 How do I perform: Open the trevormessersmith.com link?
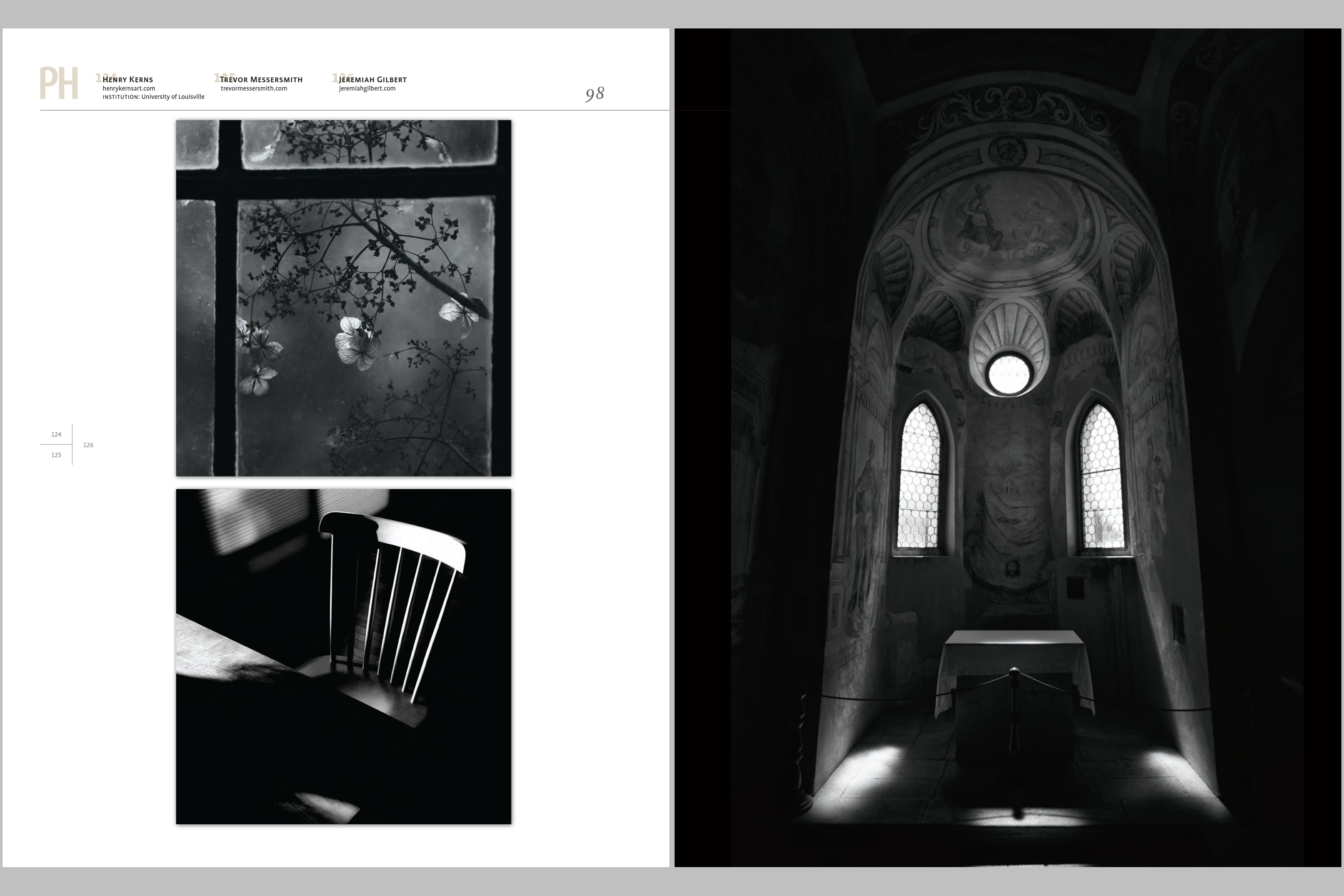point(254,88)
